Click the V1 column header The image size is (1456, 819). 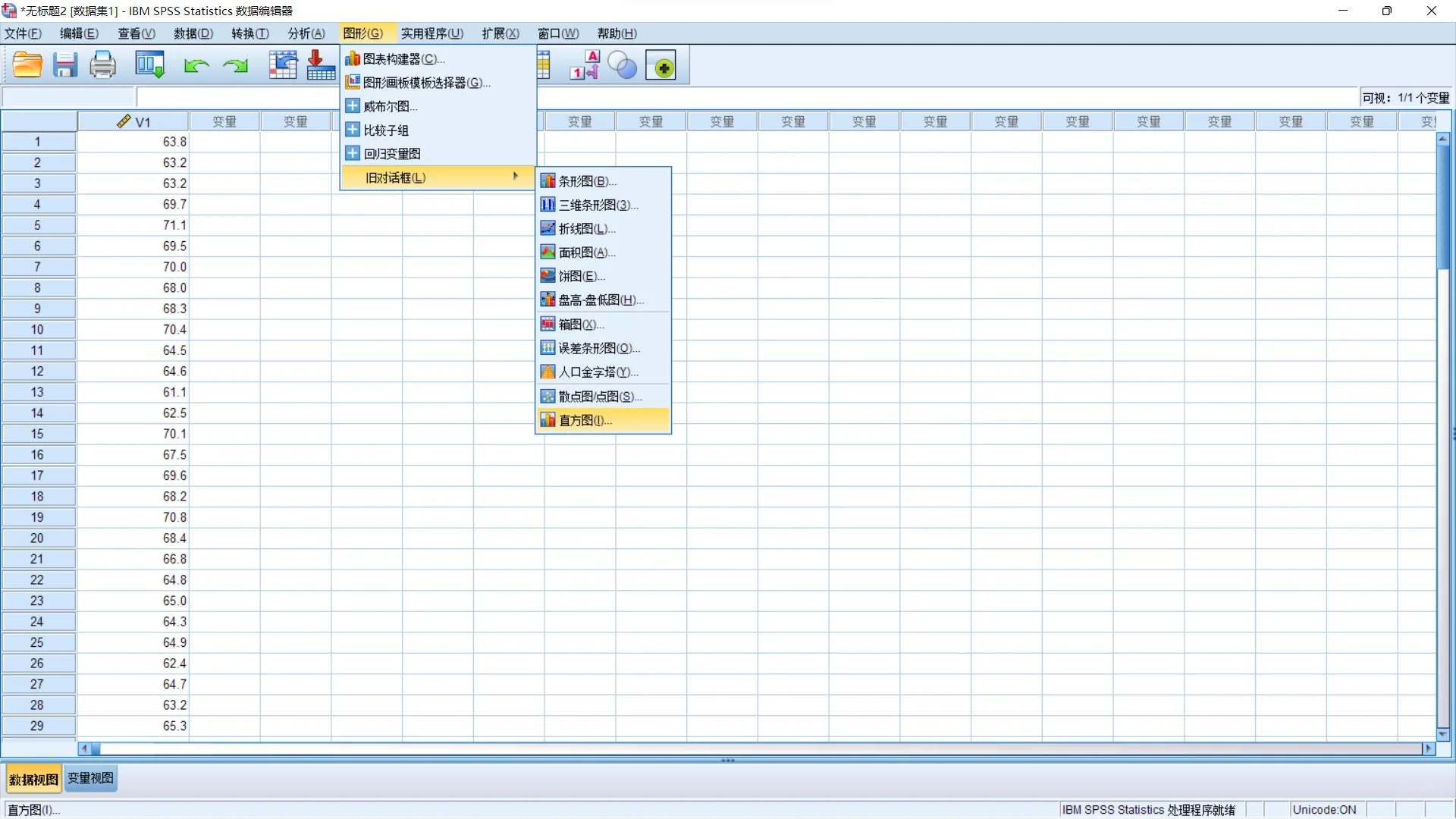click(133, 121)
